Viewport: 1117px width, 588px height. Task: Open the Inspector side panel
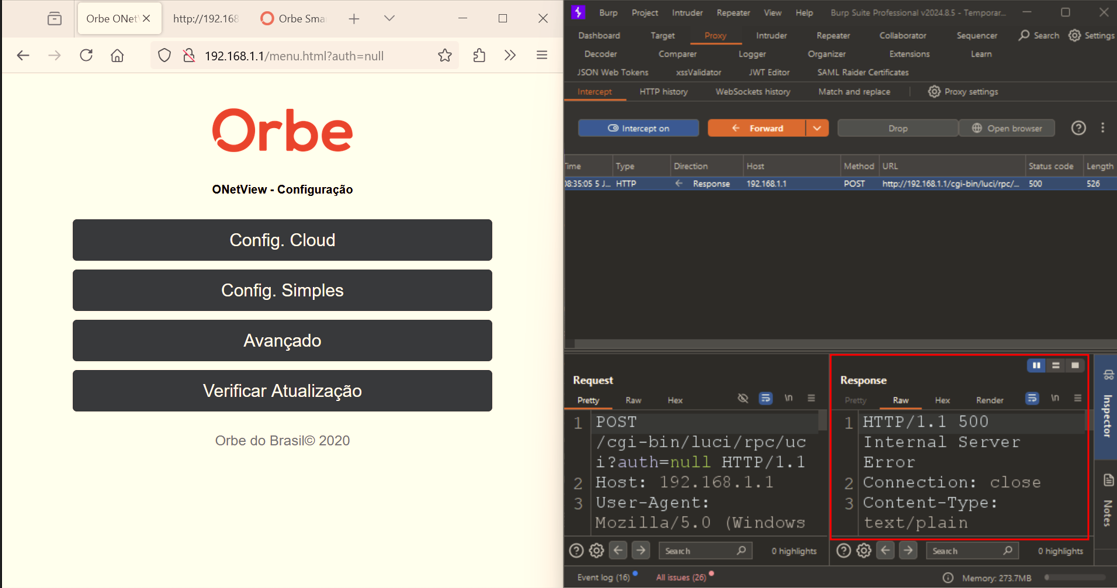coord(1108,408)
